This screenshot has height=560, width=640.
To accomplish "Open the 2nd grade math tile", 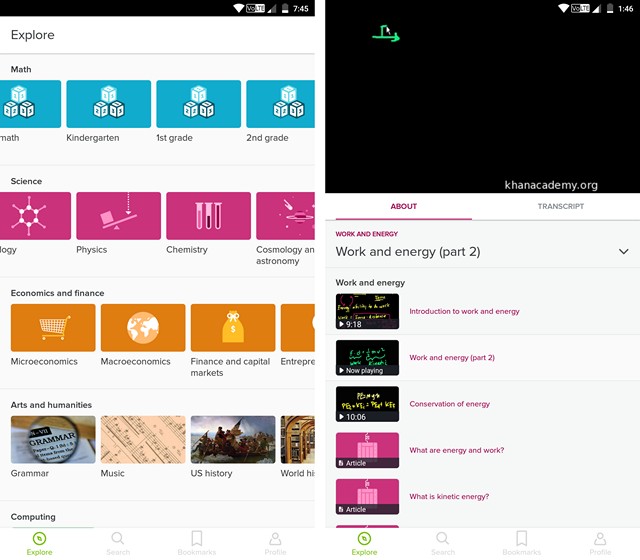I will [280, 104].
